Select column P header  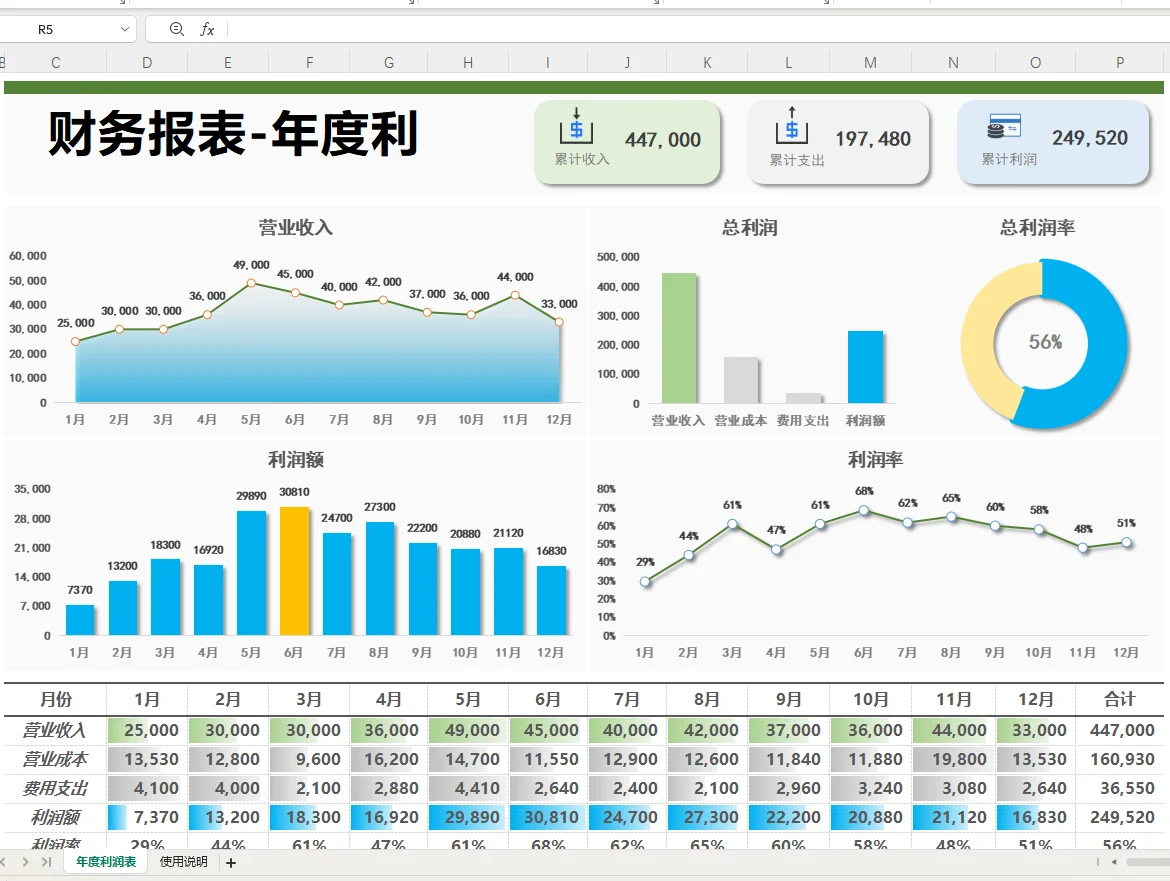click(x=1120, y=63)
